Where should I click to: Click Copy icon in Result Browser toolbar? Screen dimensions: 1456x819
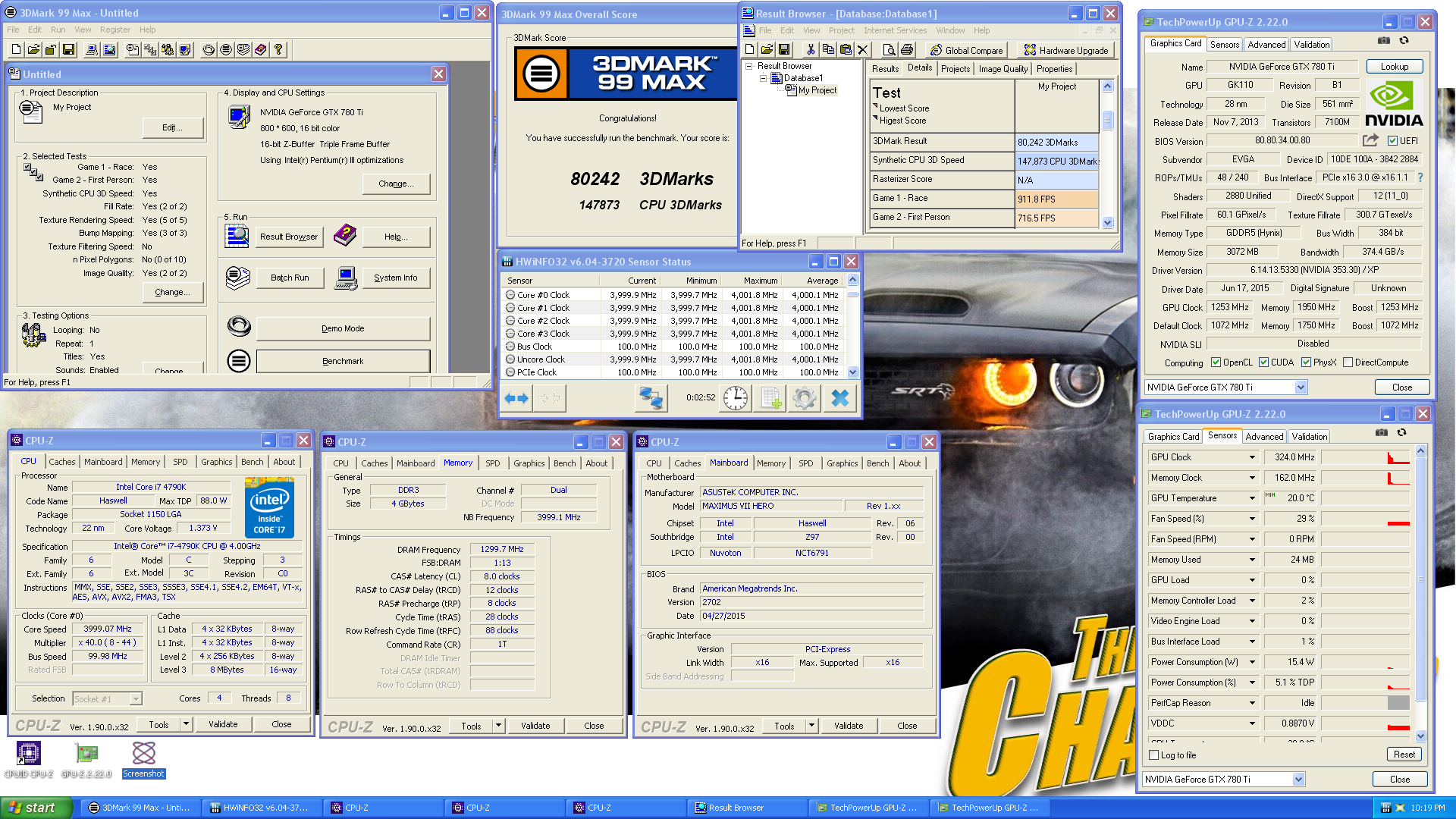[828, 50]
